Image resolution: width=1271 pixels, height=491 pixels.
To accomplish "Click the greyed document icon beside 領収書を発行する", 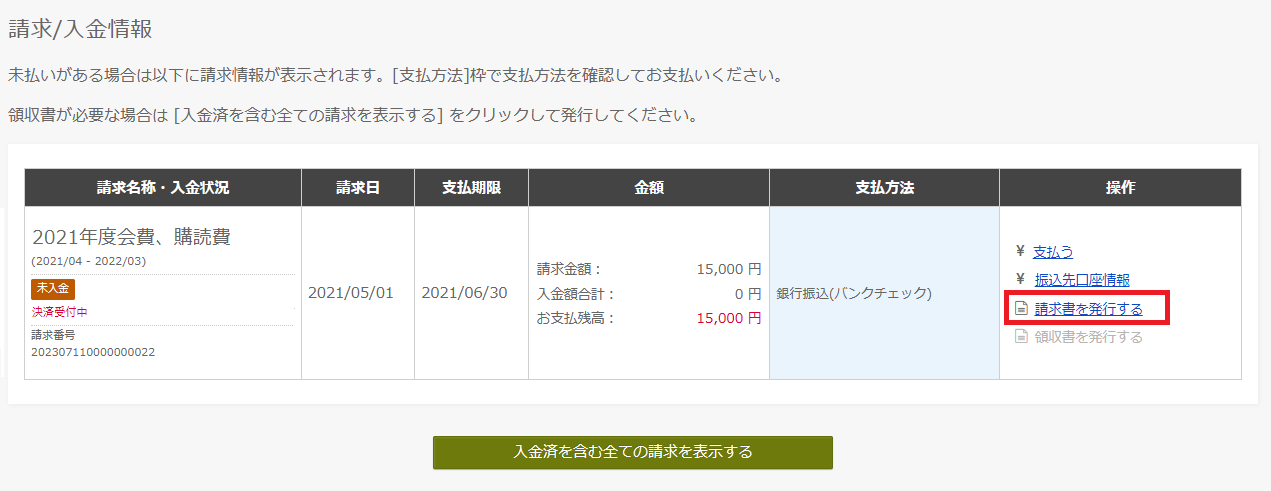I will pyautogui.click(x=1021, y=337).
